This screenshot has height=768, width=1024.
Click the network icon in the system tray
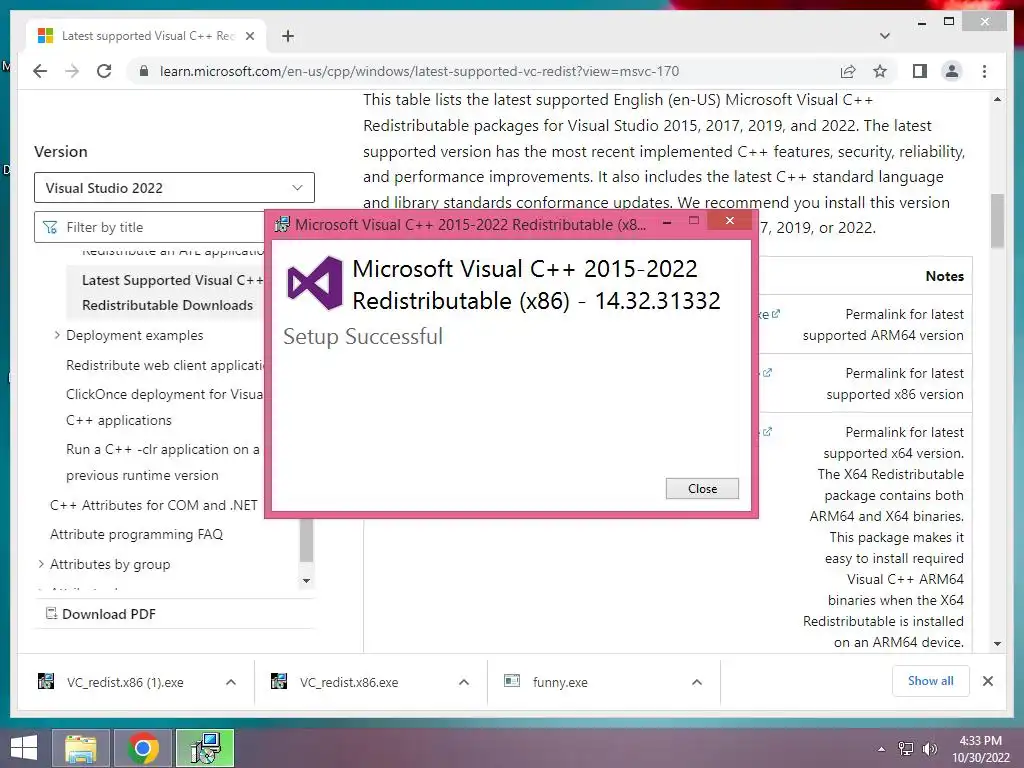(906, 749)
